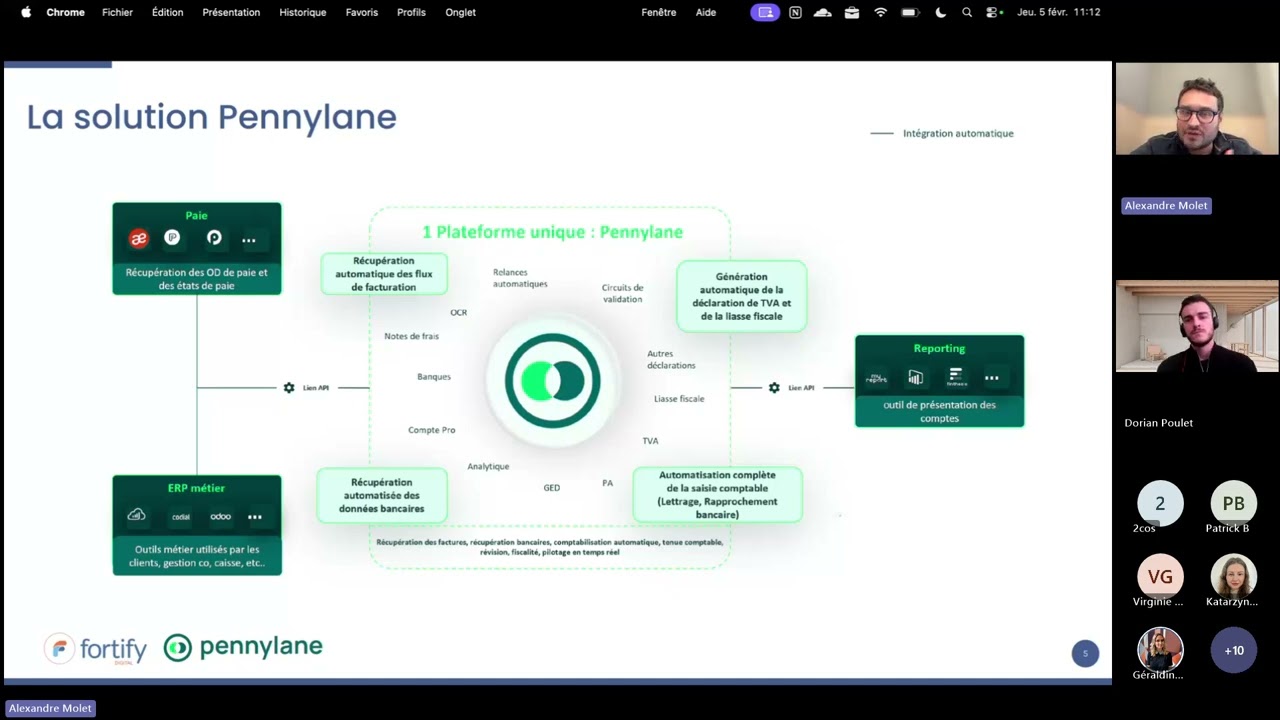
Task: Click the Alexandre Molet name tag under his video
Action: click(x=1166, y=205)
